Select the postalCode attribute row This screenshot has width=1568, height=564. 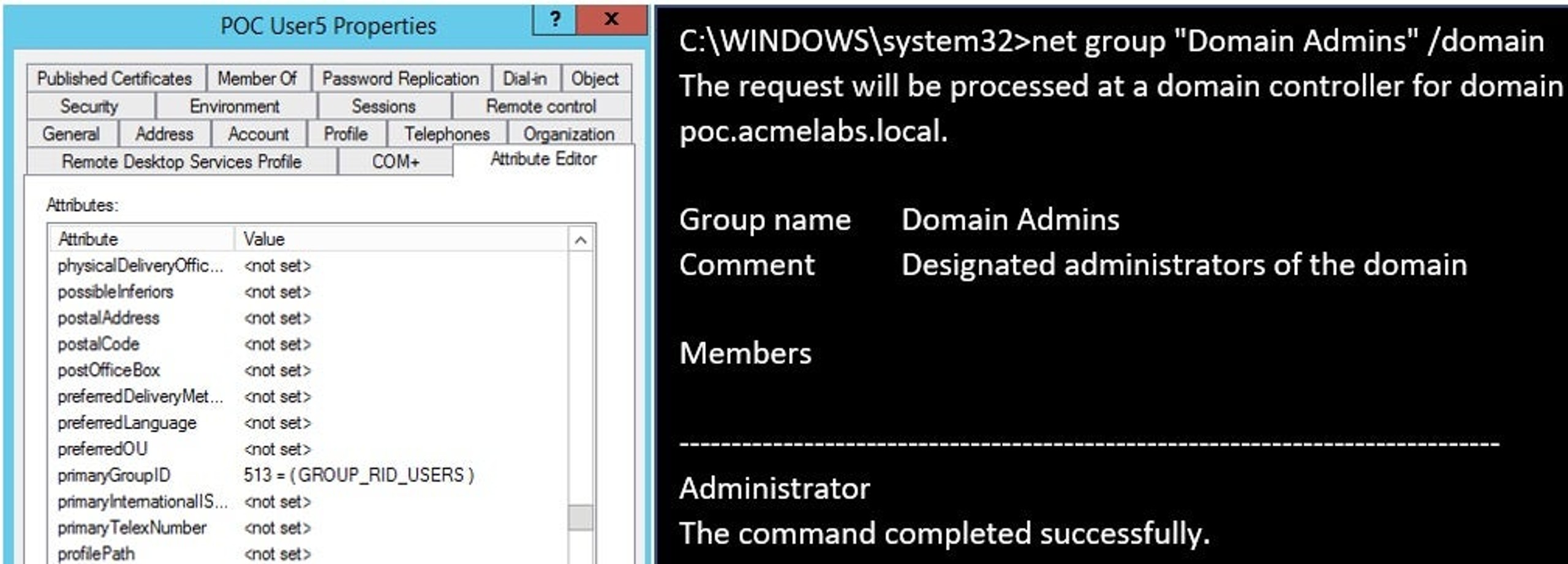pyautogui.click(x=309, y=344)
